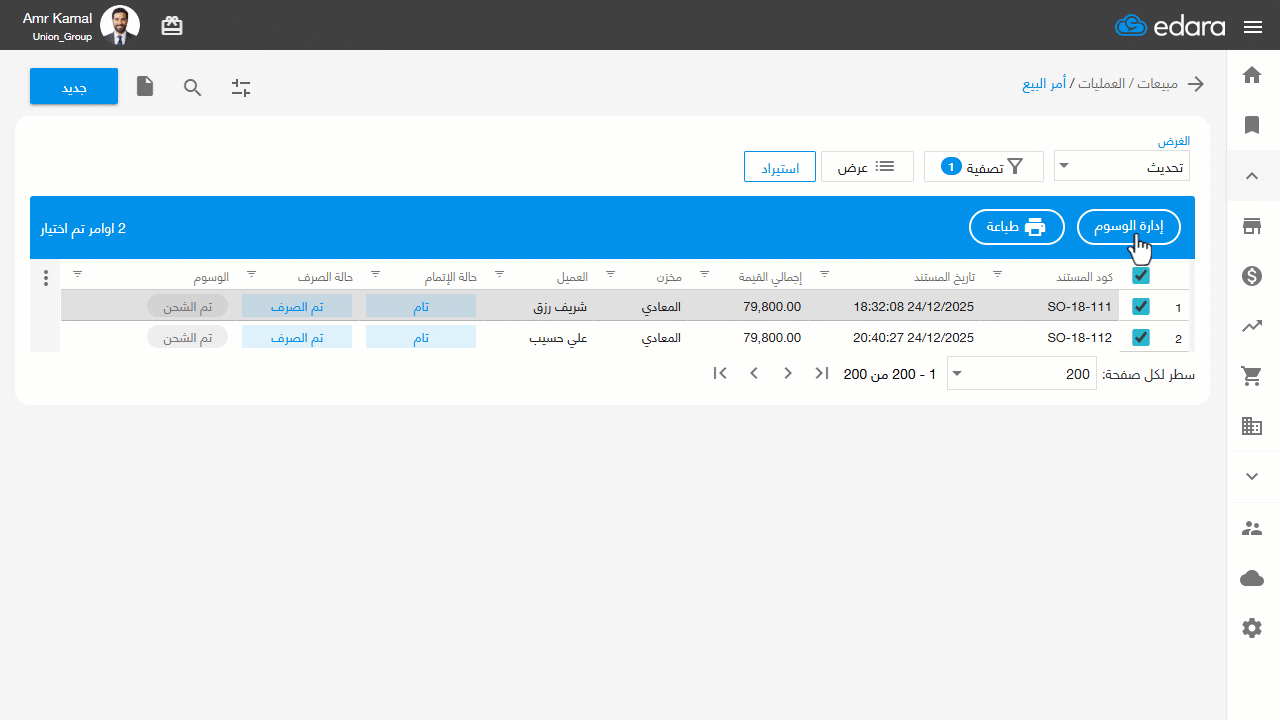Open the tune settings sliders icon
Screen dimensions: 1280x720
point(241,87)
